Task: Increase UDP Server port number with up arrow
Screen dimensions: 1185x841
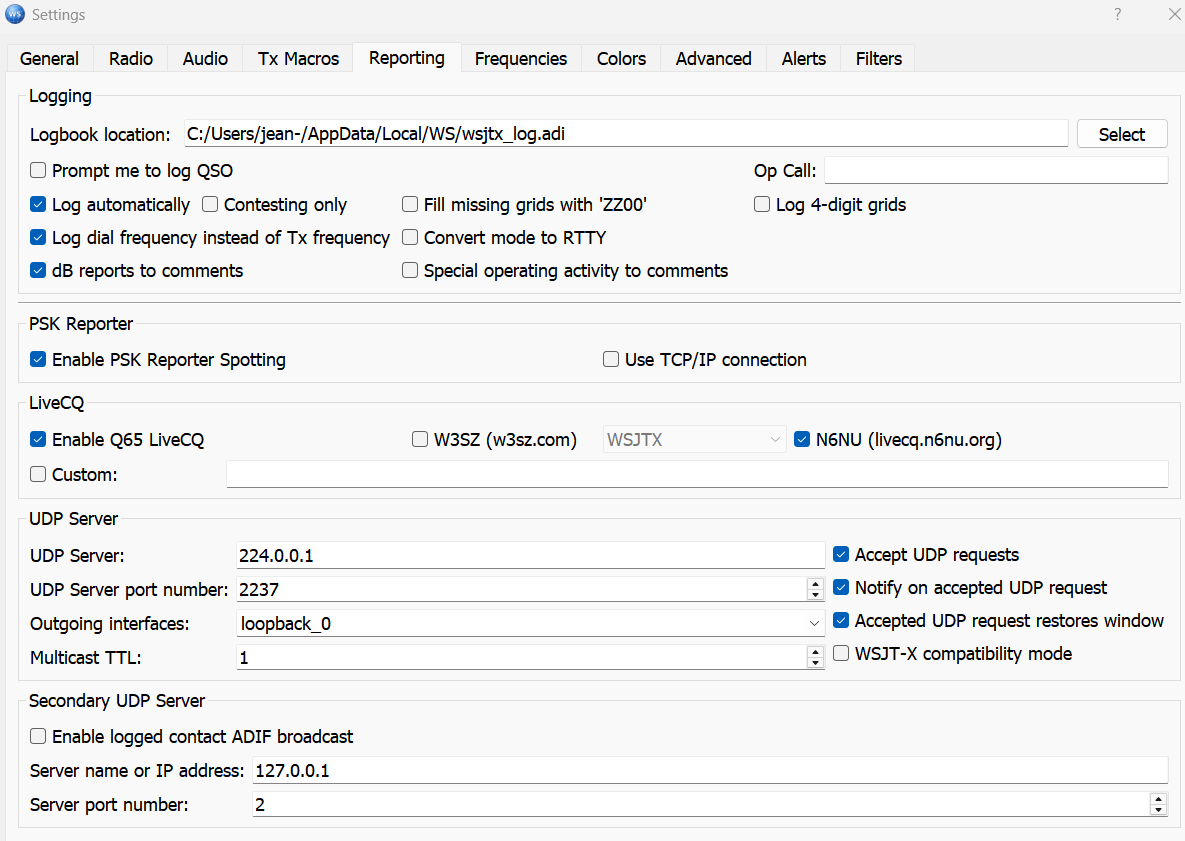Action: [x=815, y=584]
